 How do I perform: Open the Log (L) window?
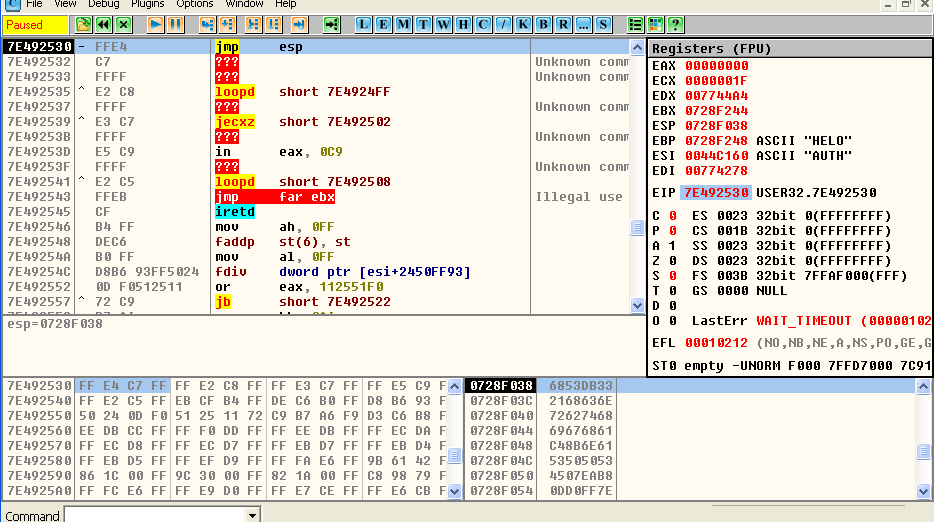[363, 24]
